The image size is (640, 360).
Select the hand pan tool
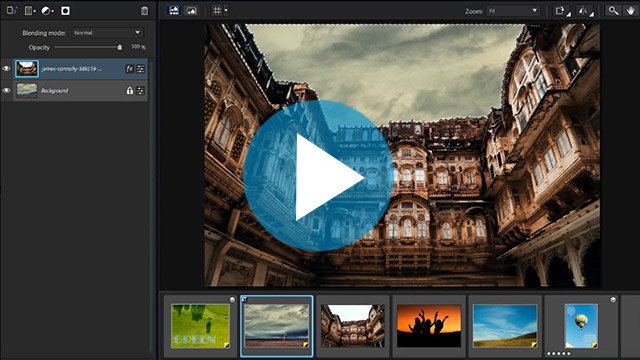point(631,11)
